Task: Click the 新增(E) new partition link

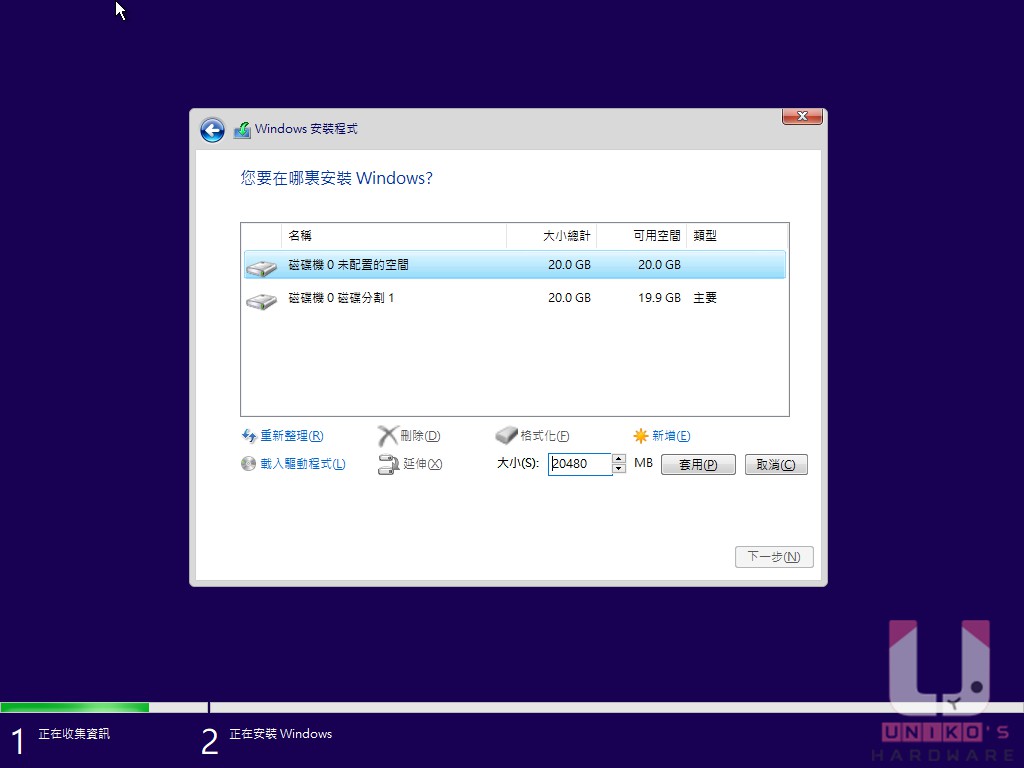Action: tap(671, 436)
